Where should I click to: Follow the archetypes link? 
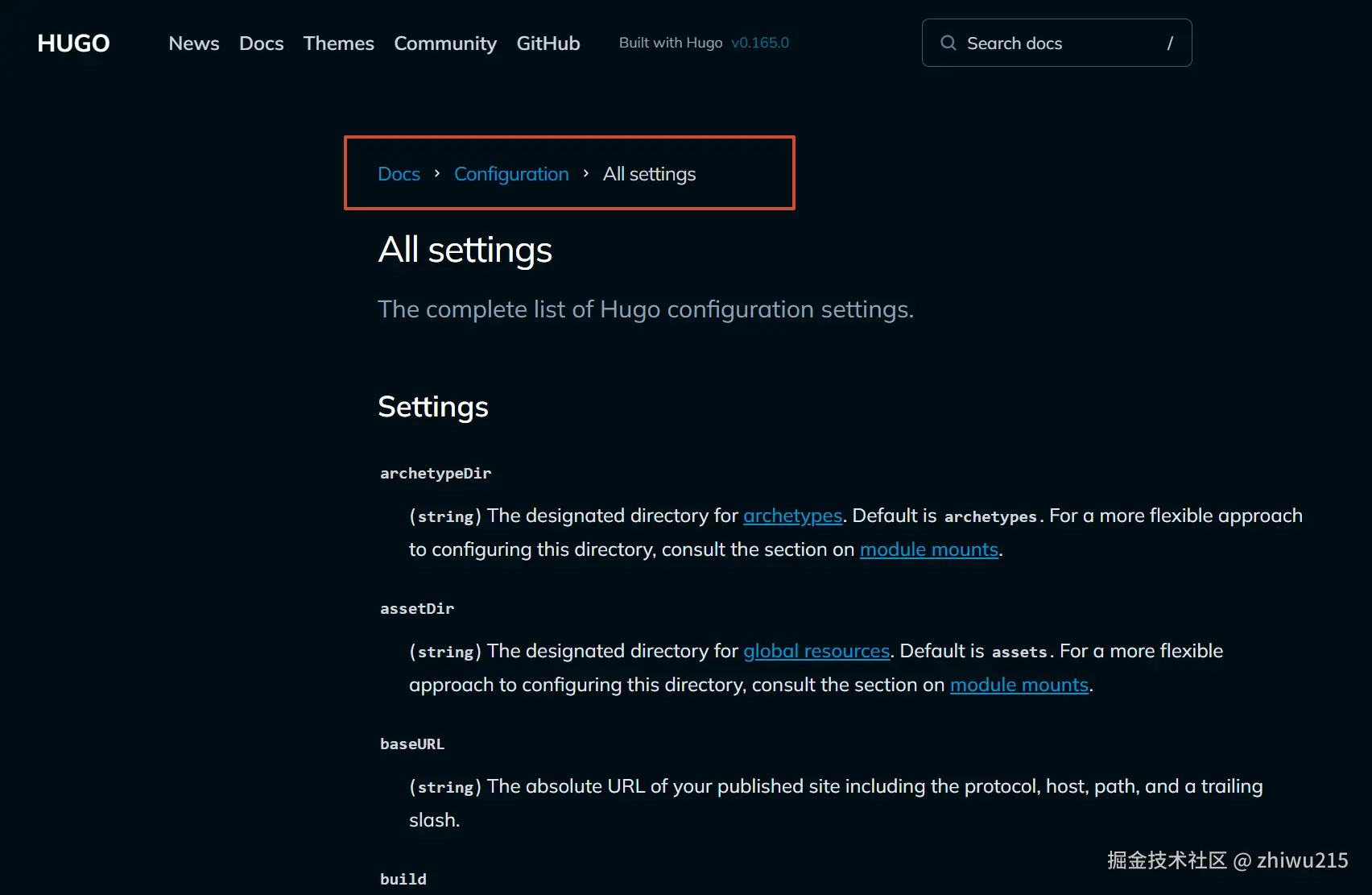[793, 516]
